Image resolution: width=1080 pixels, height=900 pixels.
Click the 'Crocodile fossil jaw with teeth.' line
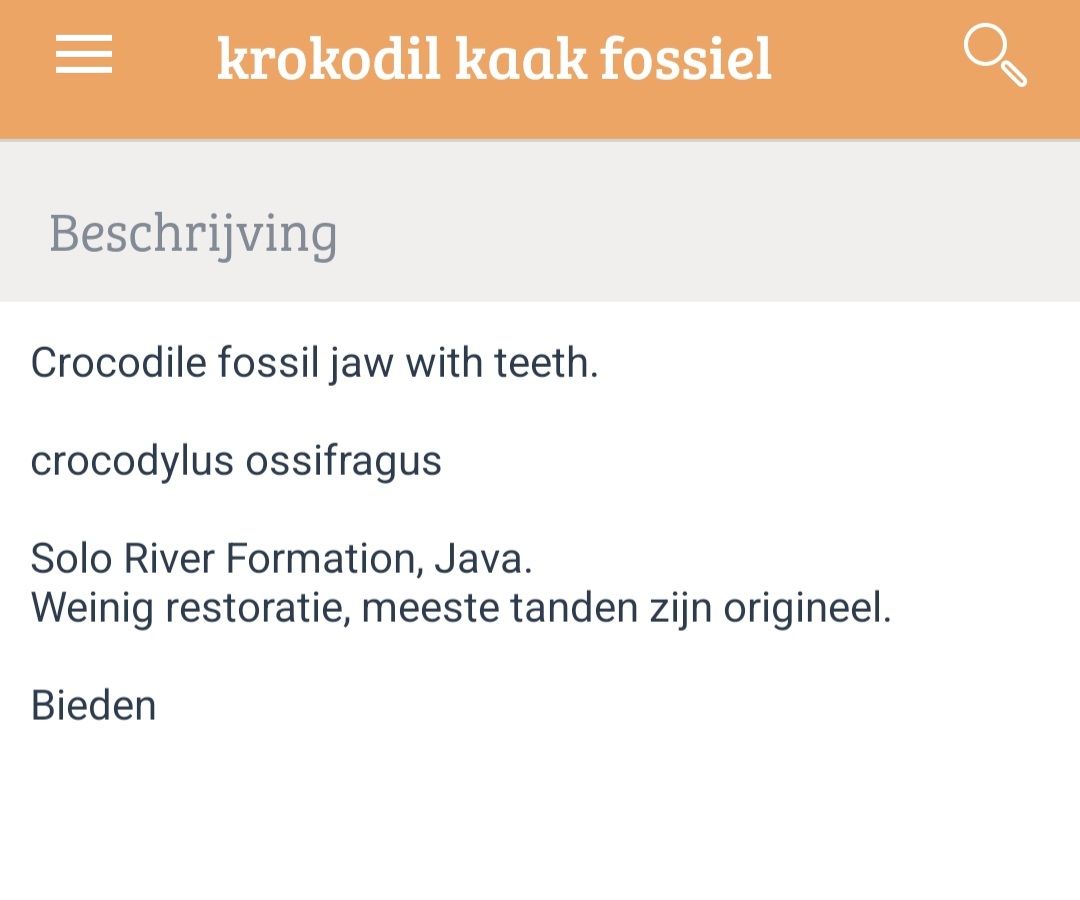[314, 363]
